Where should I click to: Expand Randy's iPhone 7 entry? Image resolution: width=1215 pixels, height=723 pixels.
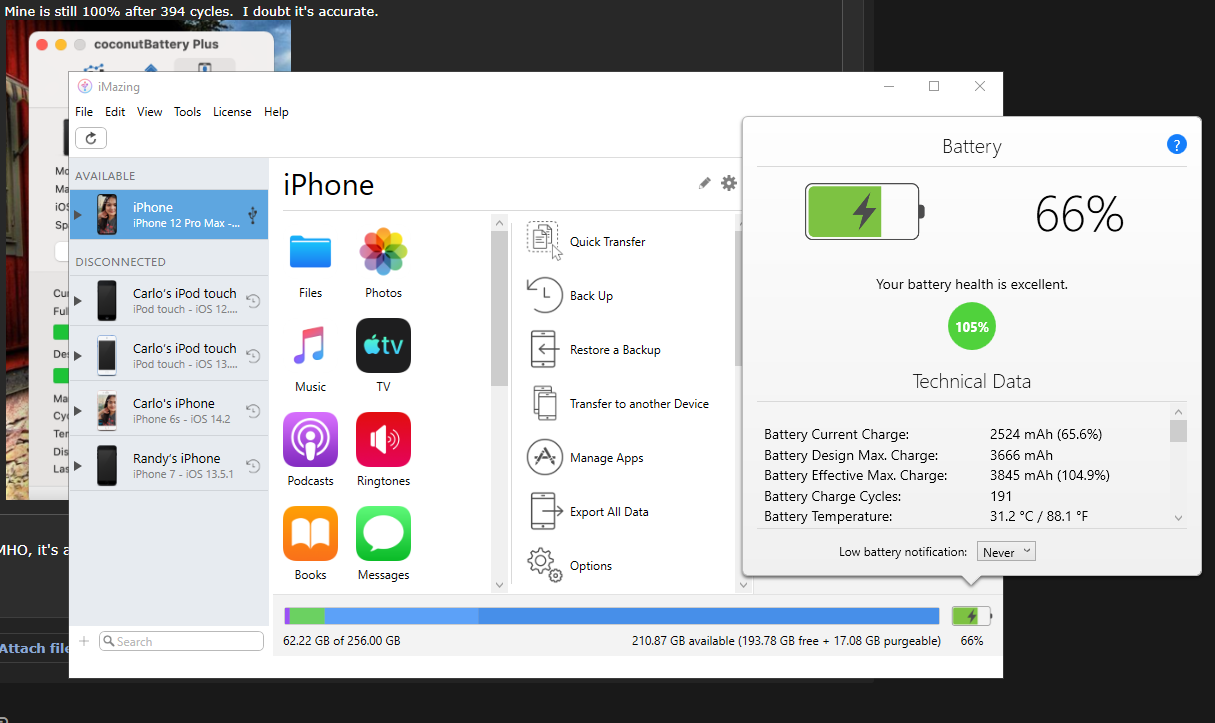click(79, 466)
